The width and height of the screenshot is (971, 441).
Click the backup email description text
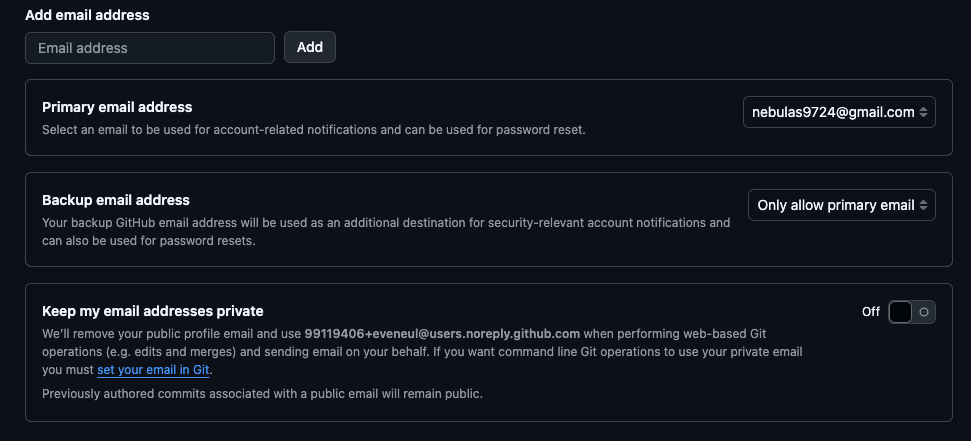point(386,232)
